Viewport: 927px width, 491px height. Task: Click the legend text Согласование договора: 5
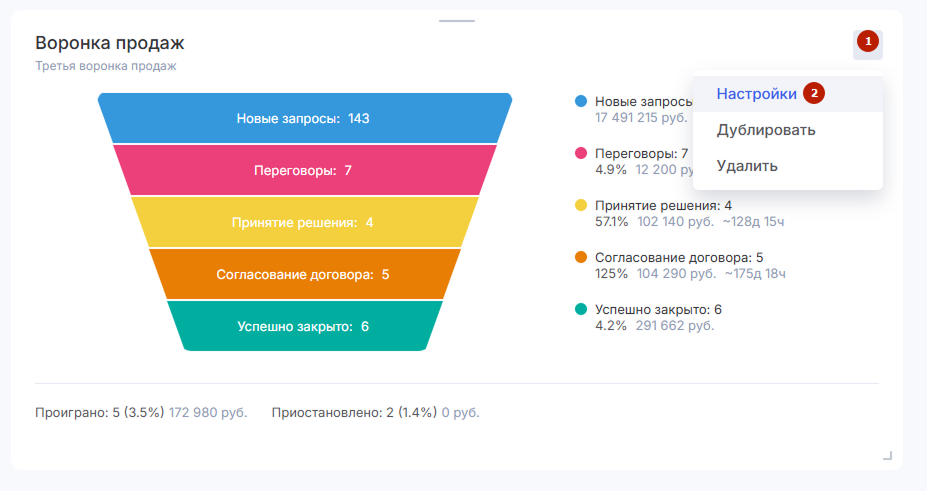[x=679, y=258]
